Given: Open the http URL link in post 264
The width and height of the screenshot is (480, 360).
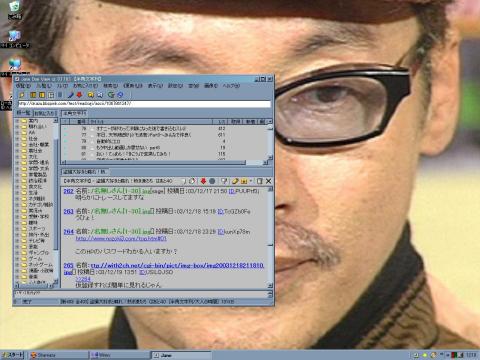Looking at the screenshot, I should click(x=121, y=238).
